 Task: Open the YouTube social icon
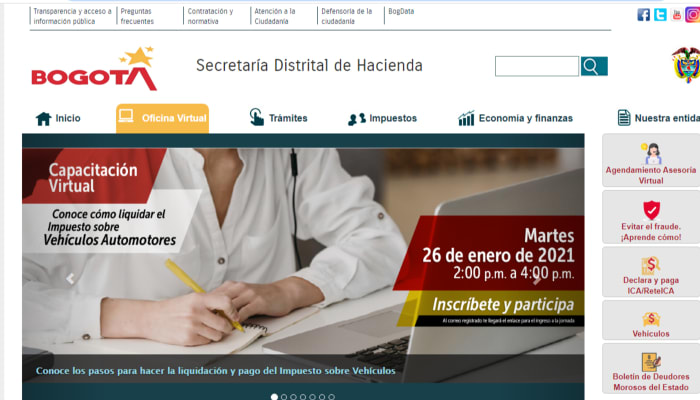677,15
